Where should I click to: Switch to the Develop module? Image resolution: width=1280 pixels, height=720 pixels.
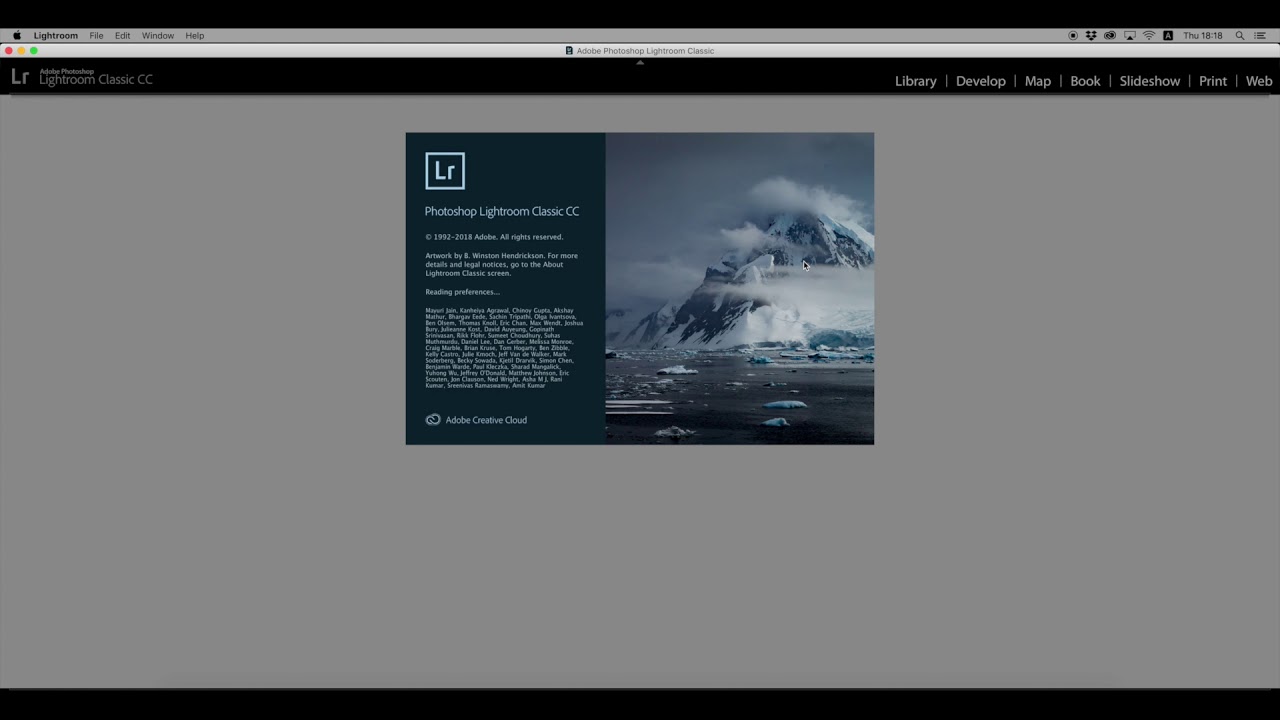coord(981,81)
